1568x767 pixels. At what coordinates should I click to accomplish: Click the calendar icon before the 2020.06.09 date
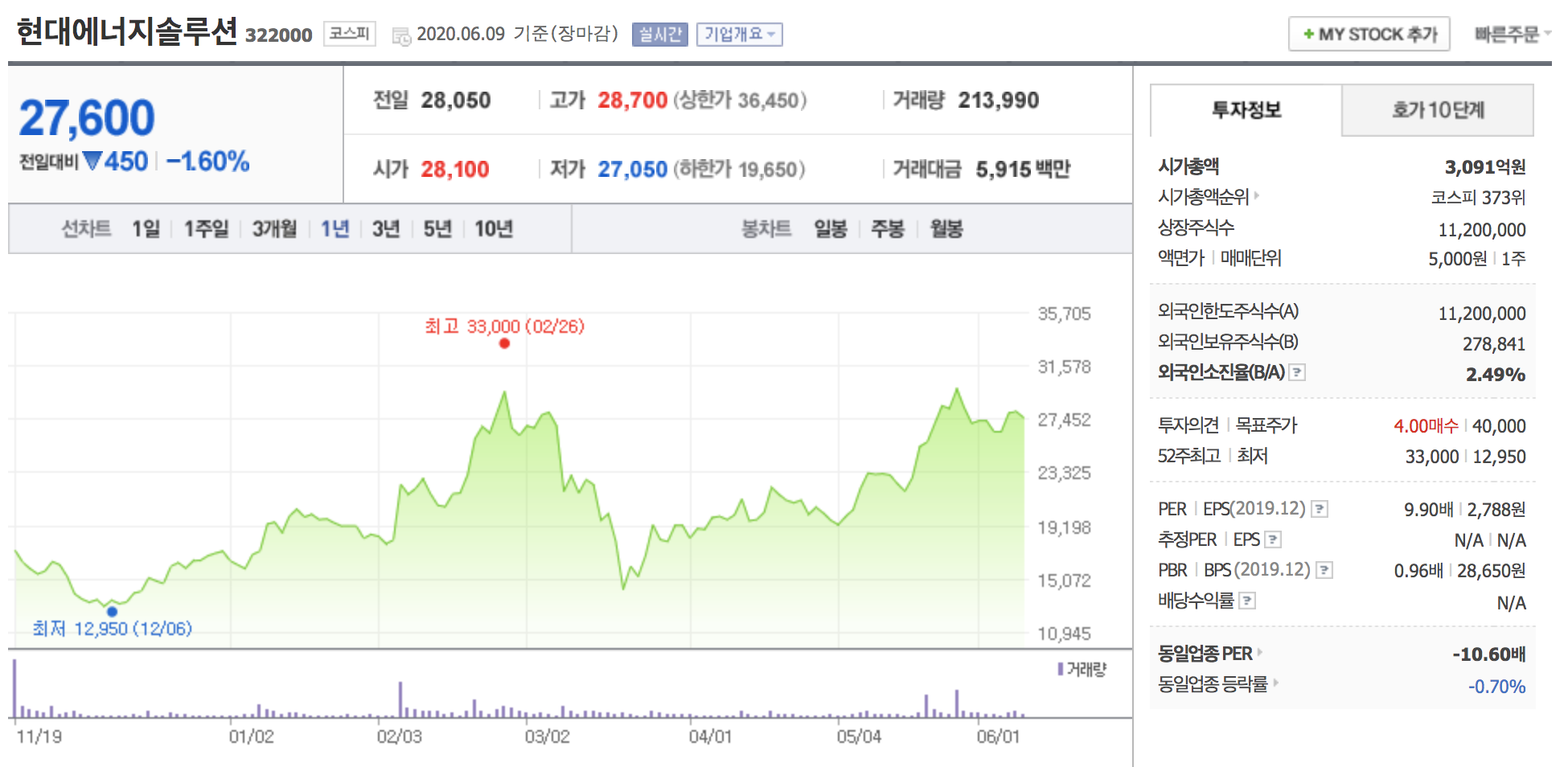tap(400, 35)
